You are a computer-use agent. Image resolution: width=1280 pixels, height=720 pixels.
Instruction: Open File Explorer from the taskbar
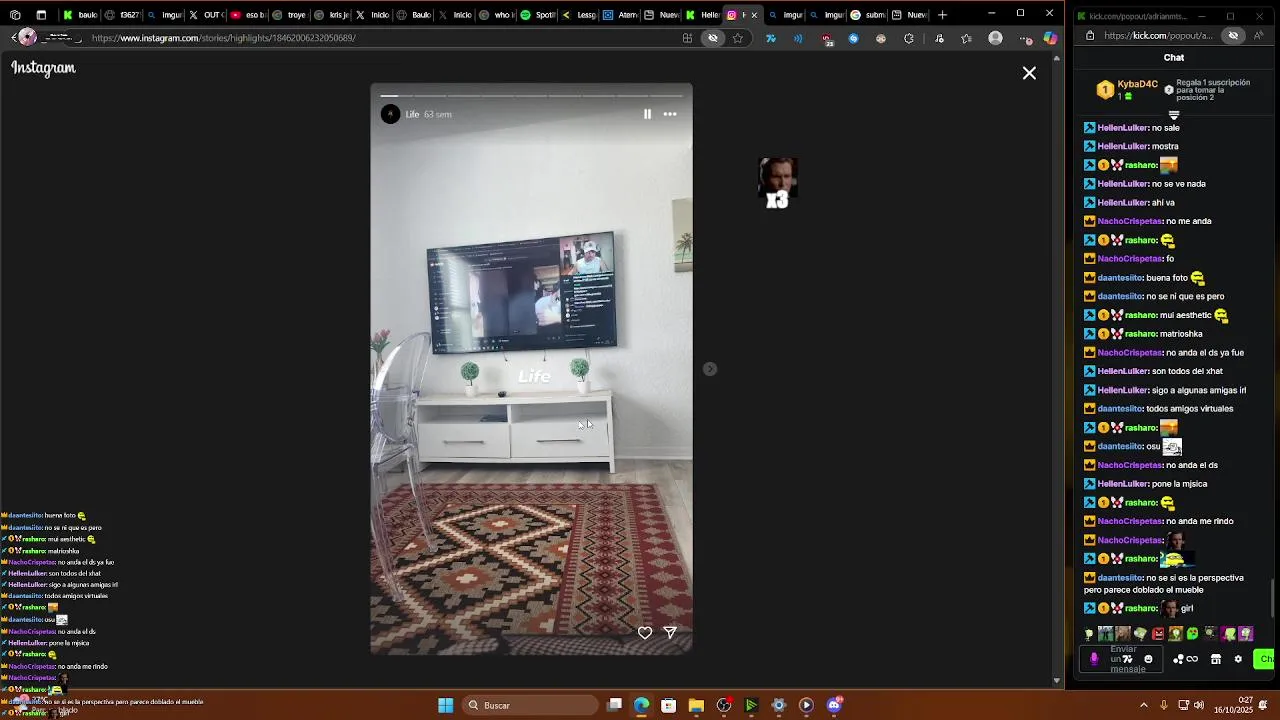click(696, 705)
